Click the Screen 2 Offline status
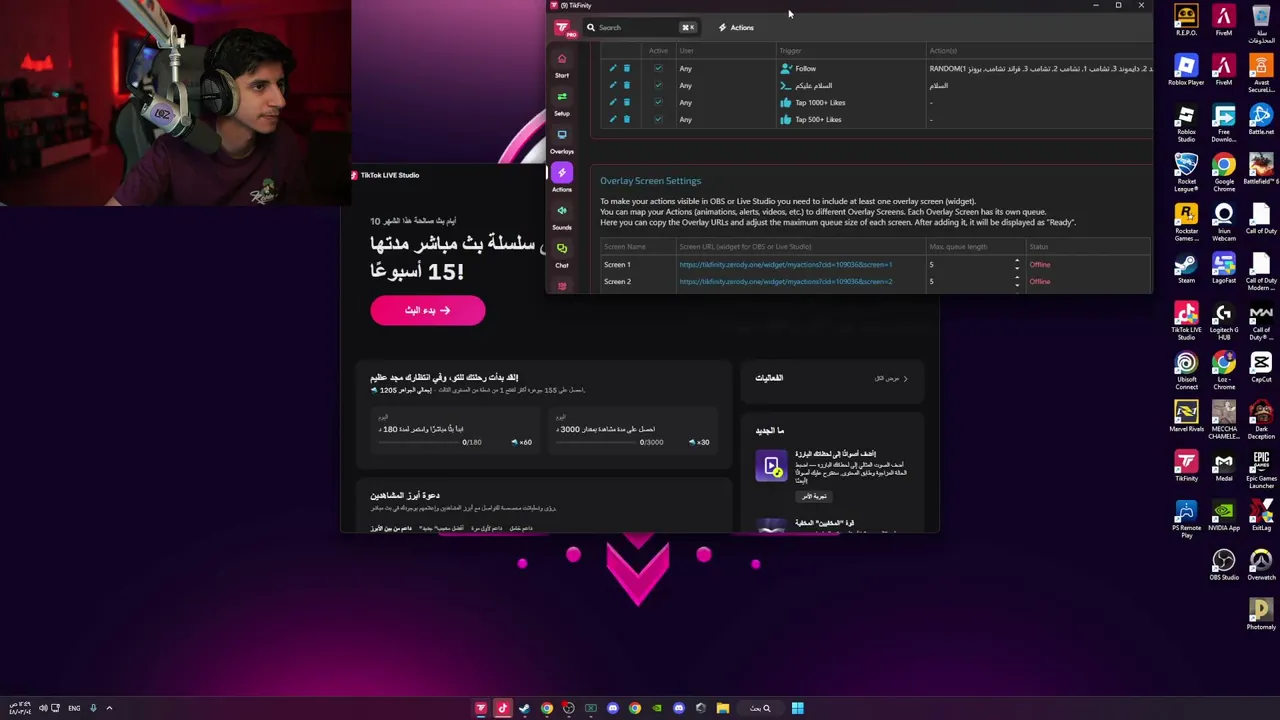 tap(1040, 281)
